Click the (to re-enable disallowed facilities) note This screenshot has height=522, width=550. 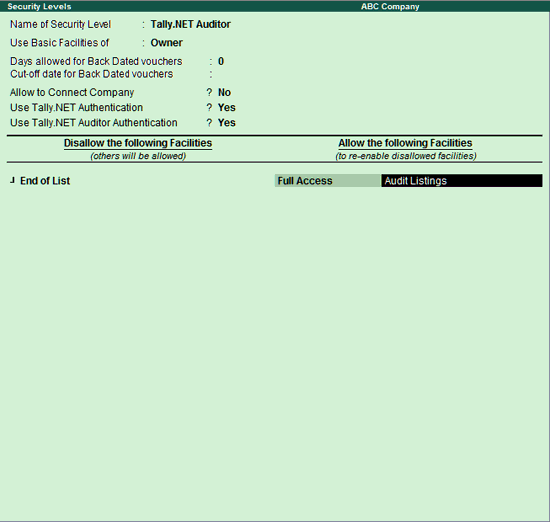click(x=406, y=156)
